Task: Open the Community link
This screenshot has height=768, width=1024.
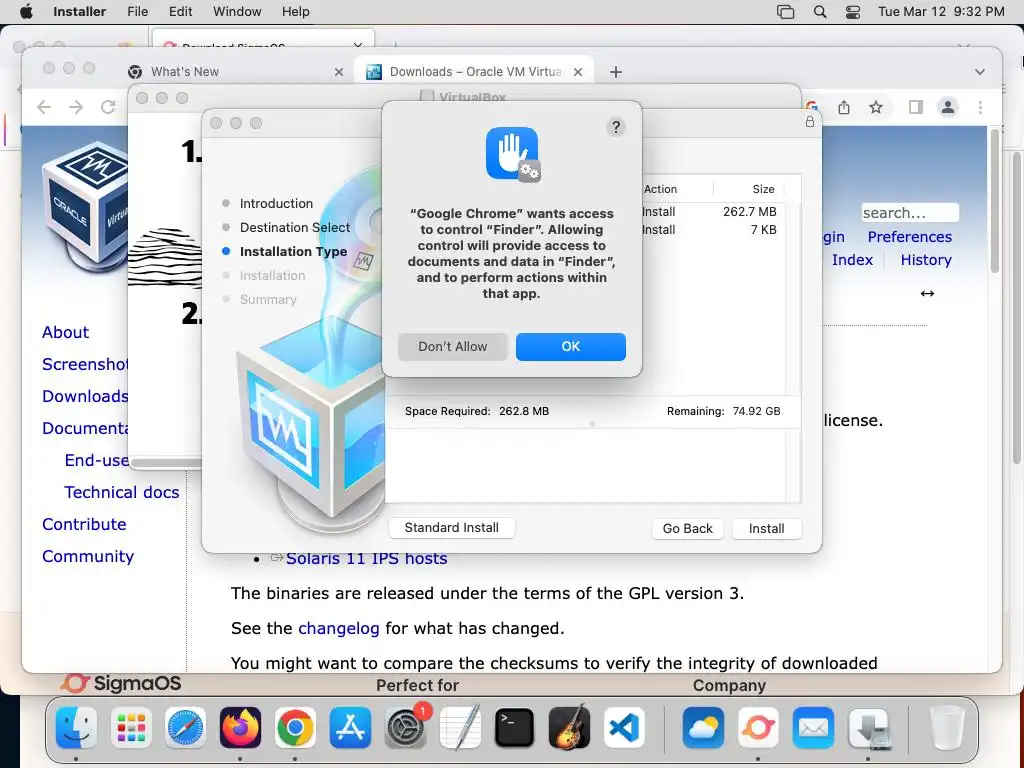Action: [x=88, y=556]
